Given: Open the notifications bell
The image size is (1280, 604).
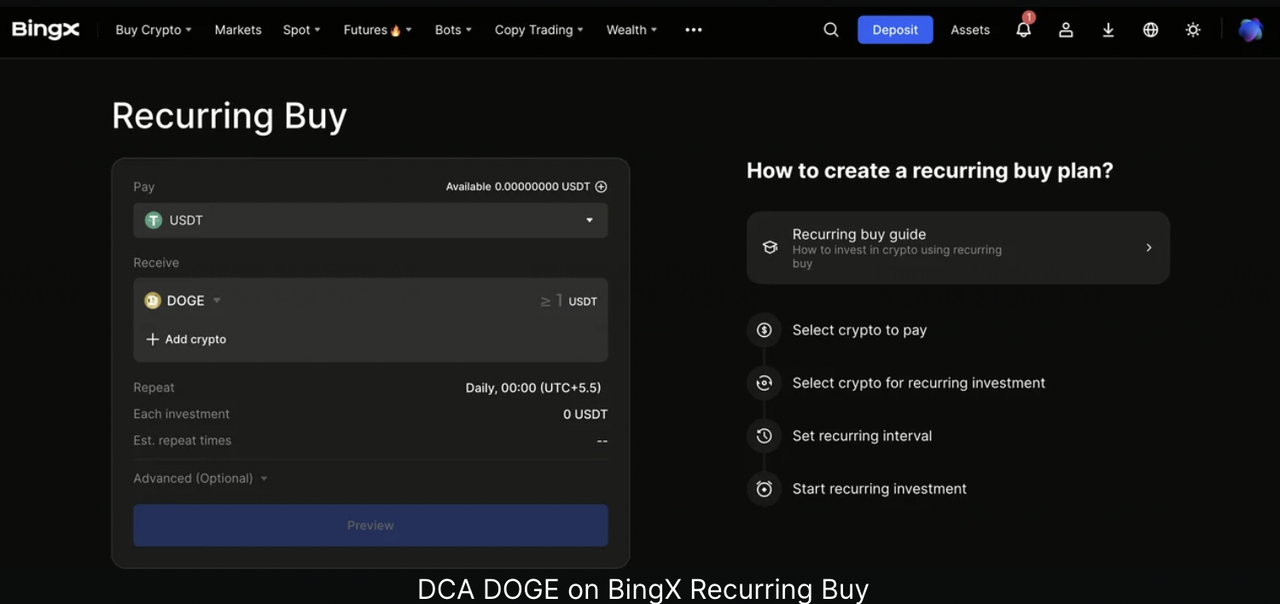Looking at the screenshot, I should click(1023, 30).
